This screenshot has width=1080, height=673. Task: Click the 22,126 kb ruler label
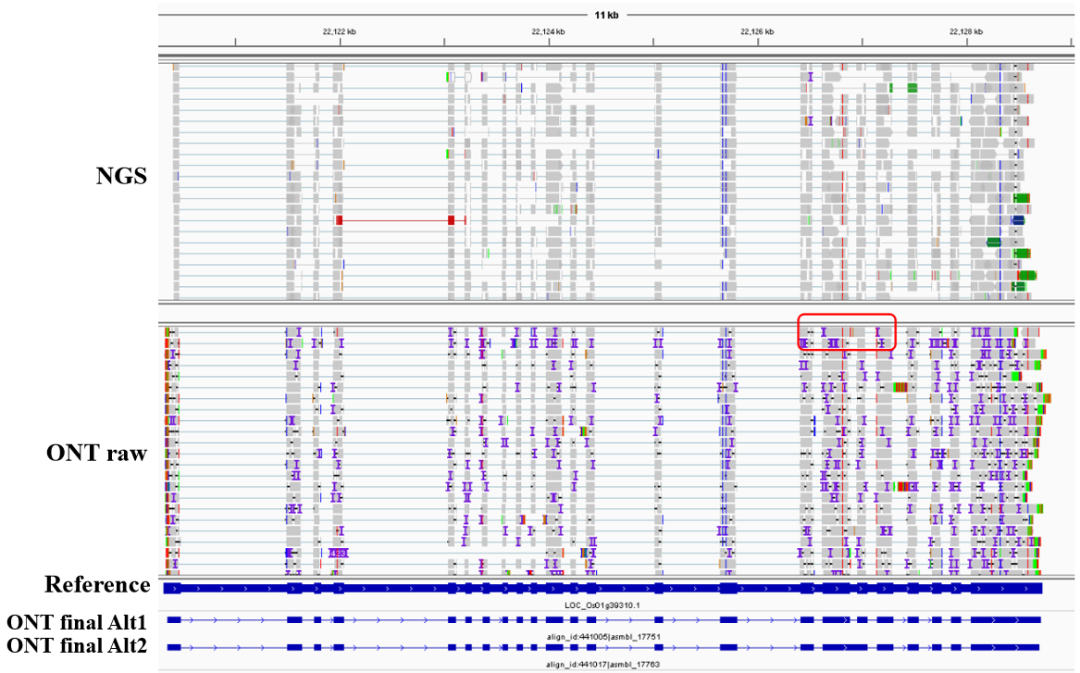pos(758,32)
